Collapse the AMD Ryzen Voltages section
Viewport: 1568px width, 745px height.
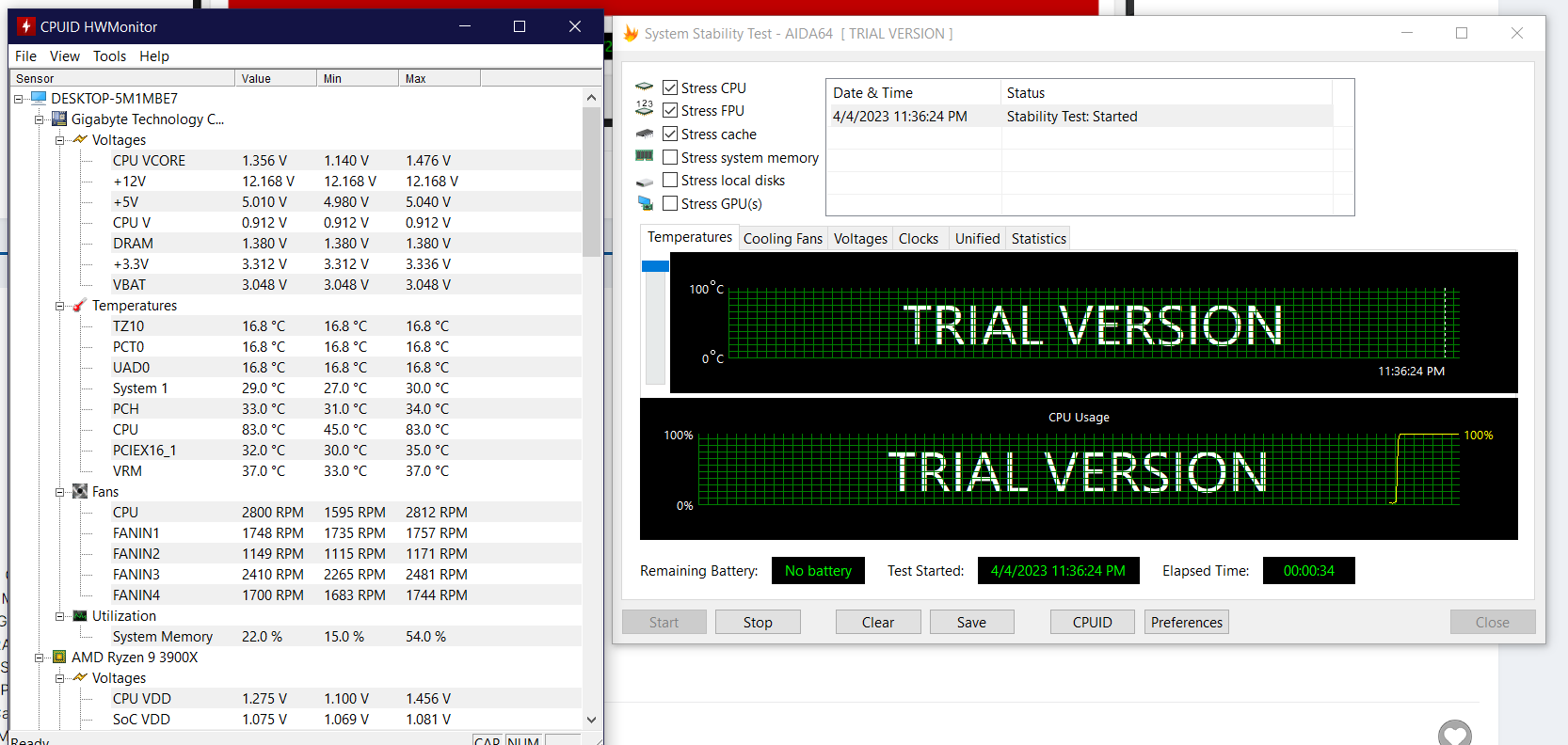[x=59, y=678]
